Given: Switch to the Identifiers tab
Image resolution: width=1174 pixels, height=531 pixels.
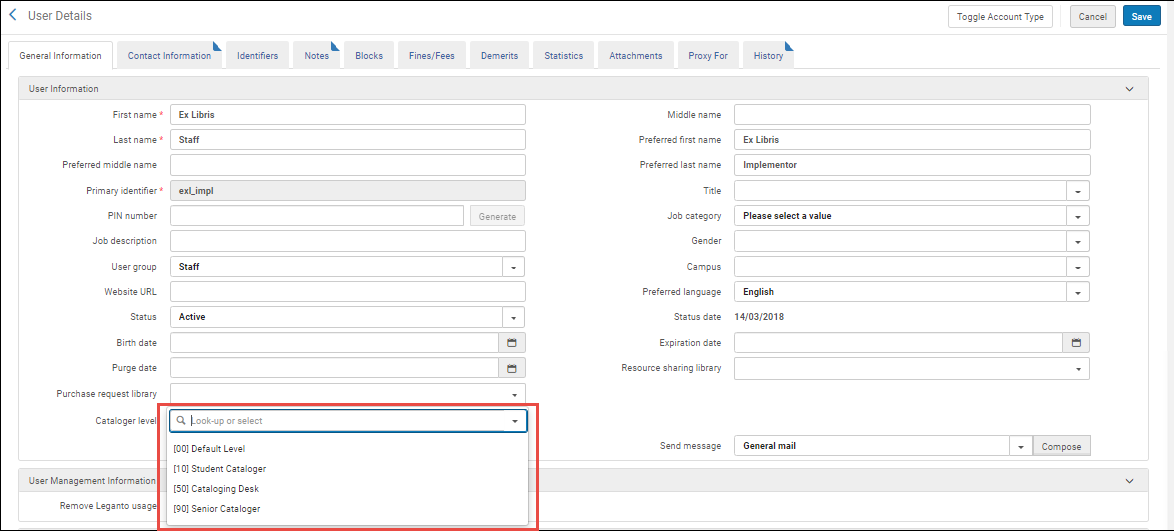Looking at the screenshot, I should coord(258,55).
